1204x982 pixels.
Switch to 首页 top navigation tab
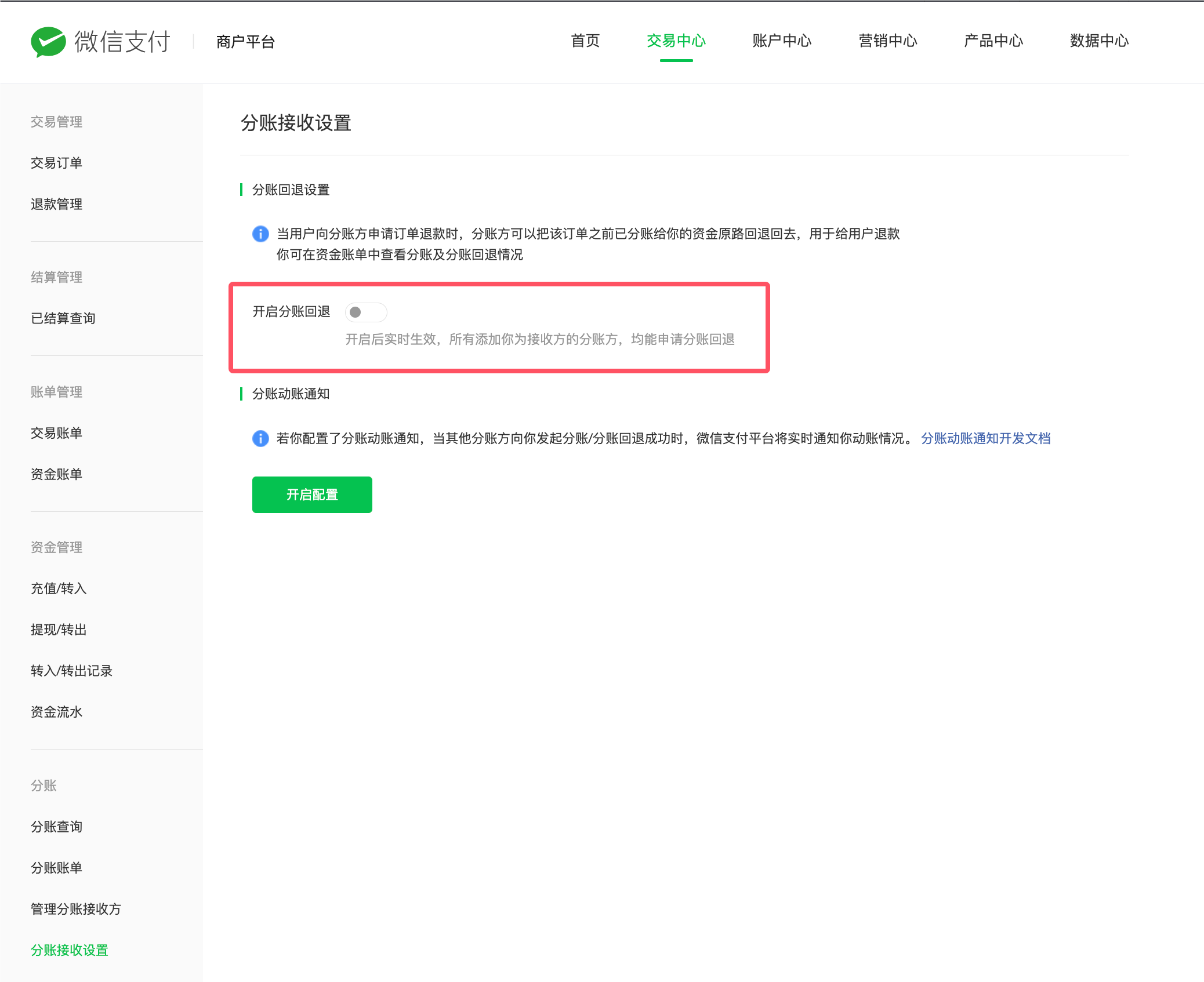(585, 41)
